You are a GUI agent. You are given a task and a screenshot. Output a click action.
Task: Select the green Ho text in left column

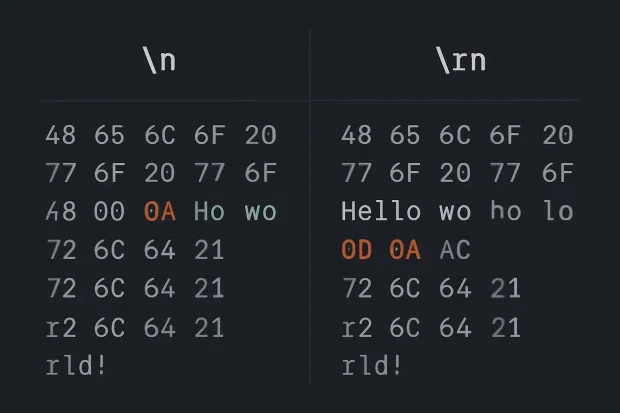coord(209,211)
